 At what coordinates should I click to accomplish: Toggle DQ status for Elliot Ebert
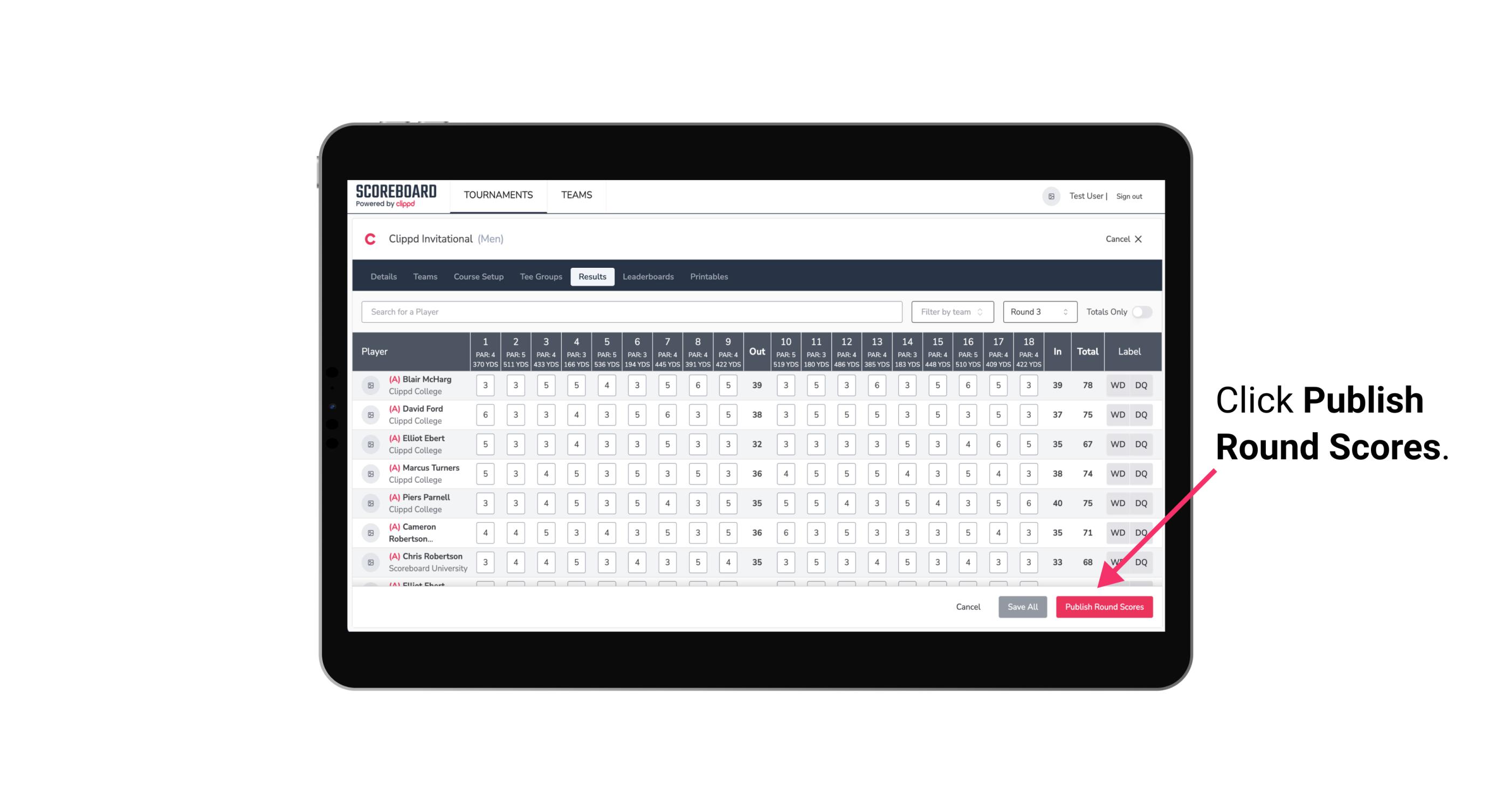click(1141, 444)
